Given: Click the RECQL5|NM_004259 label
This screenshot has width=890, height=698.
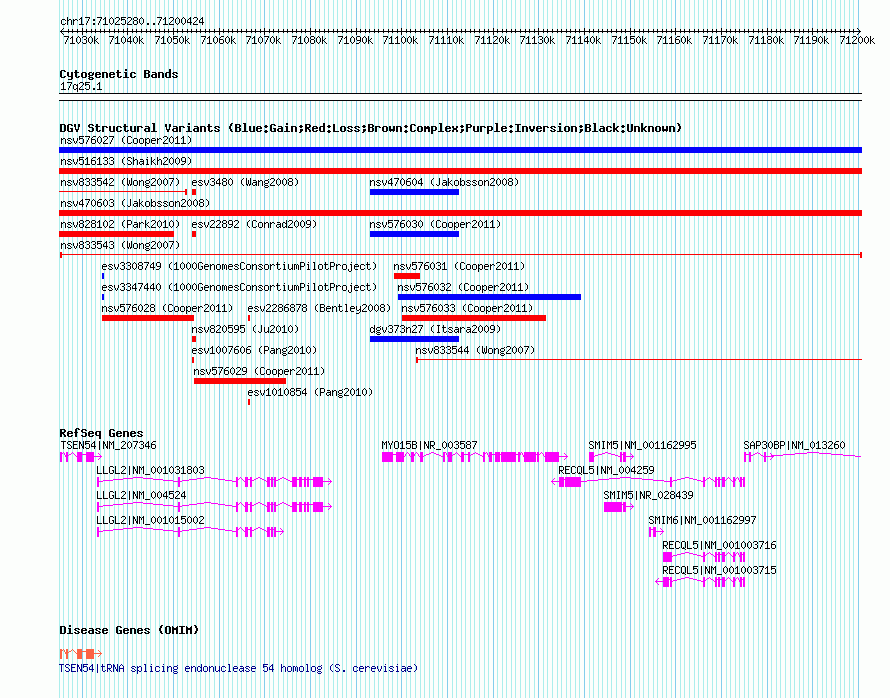Looking at the screenshot, I should (606, 471).
